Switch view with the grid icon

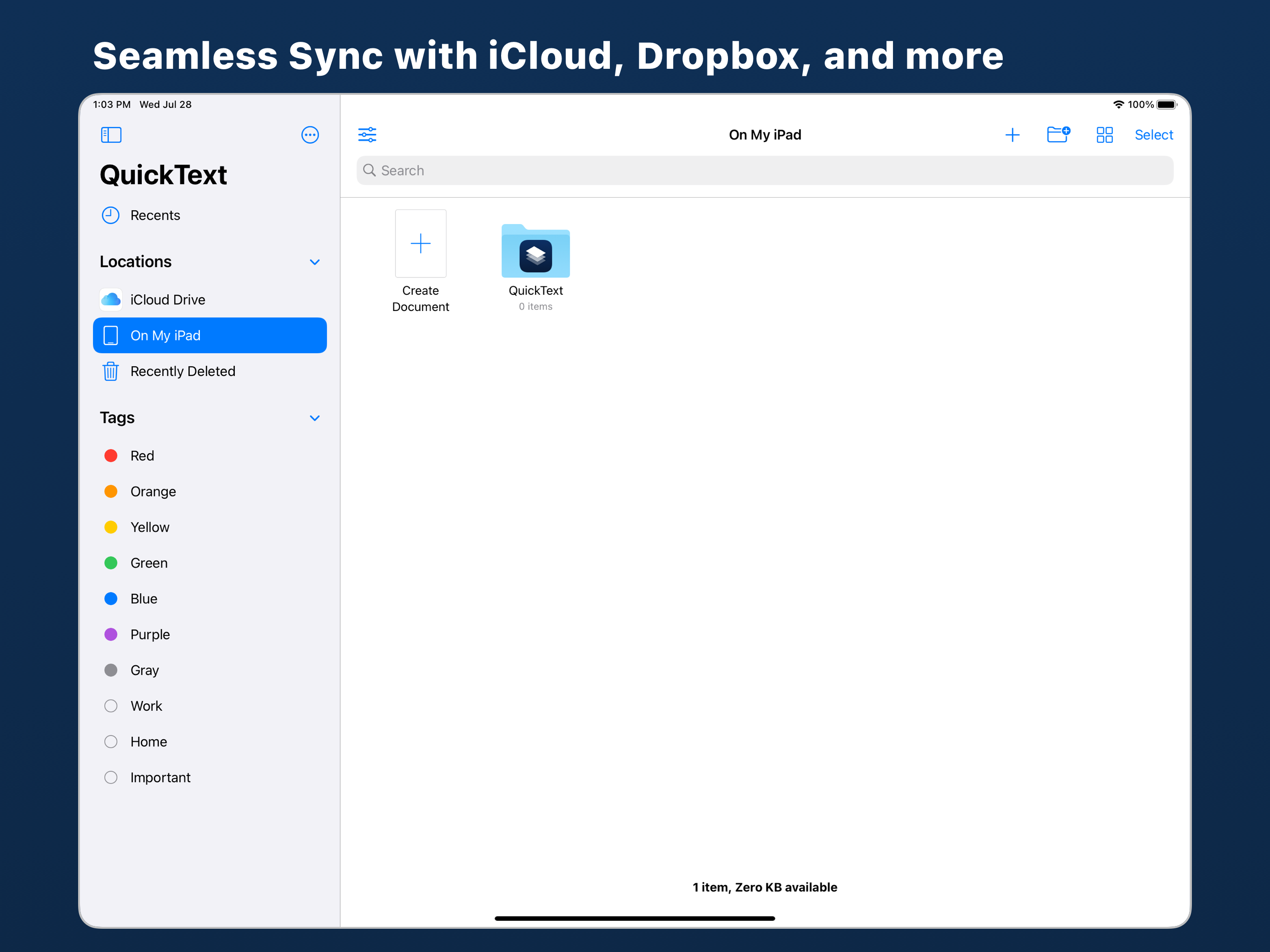click(1104, 135)
